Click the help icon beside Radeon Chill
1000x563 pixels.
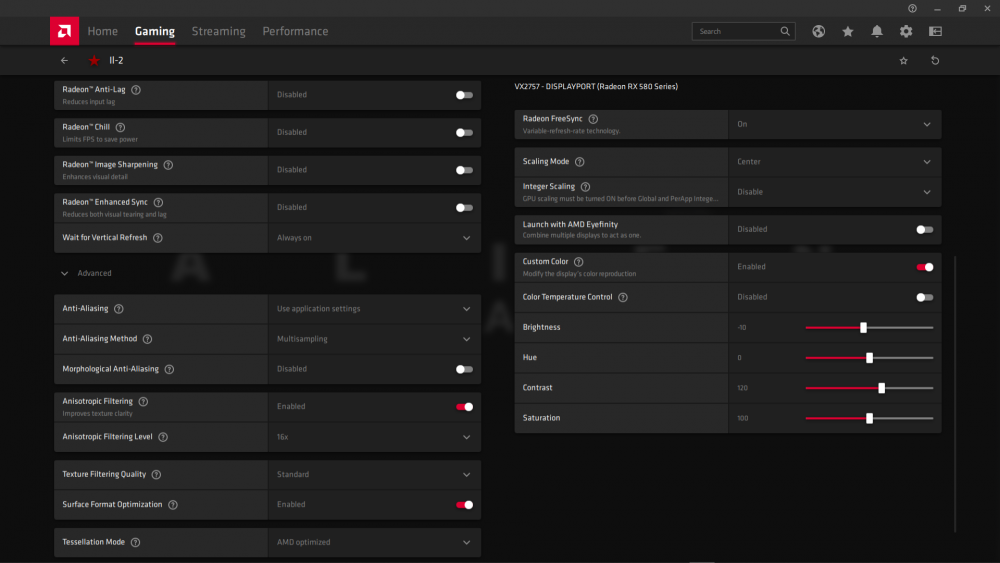click(x=120, y=127)
